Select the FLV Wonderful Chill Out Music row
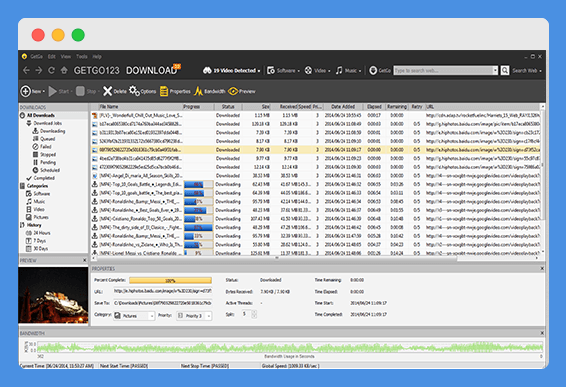Image resolution: width=566 pixels, height=387 pixels. tap(316, 116)
